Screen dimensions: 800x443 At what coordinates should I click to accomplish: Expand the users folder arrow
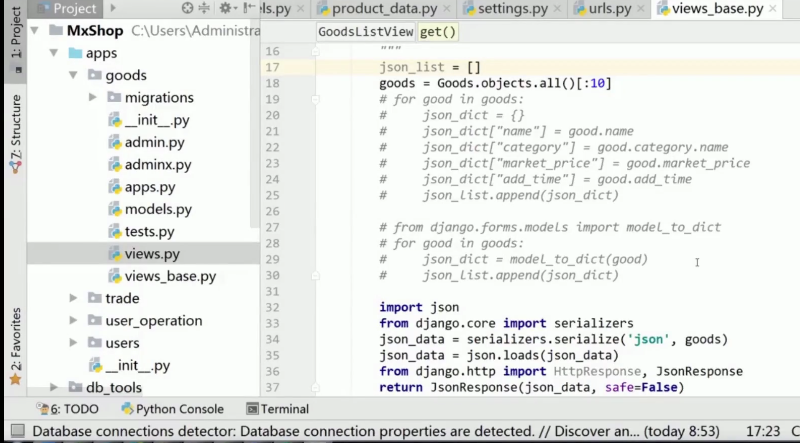pyautogui.click(x=73, y=342)
